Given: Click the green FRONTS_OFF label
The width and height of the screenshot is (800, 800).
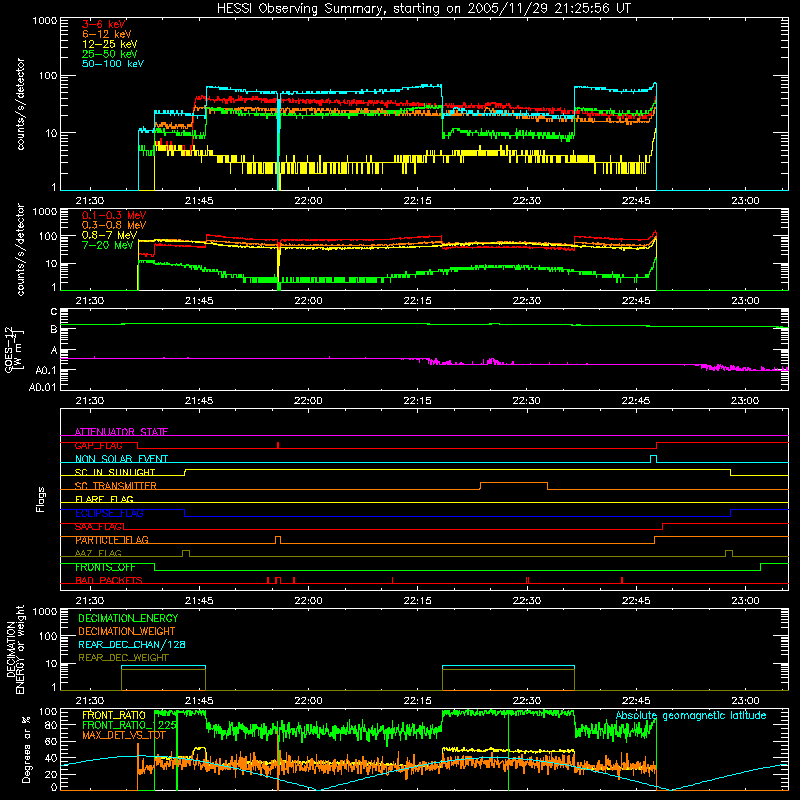Looking at the screenshot, I should [105, 567].
